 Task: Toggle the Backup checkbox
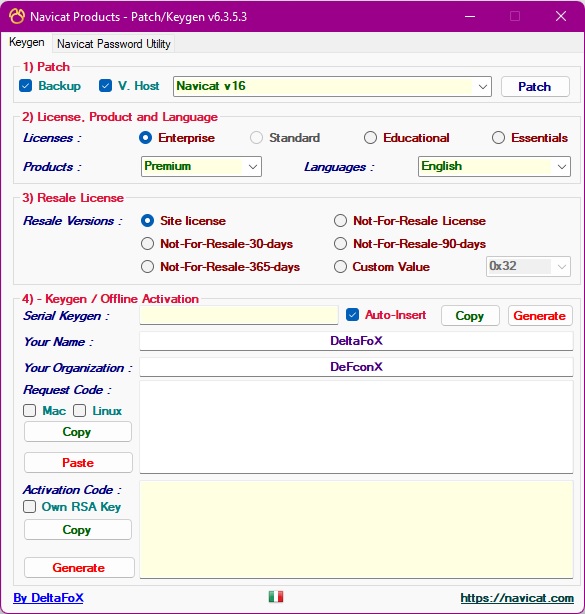tap(25, 86)
